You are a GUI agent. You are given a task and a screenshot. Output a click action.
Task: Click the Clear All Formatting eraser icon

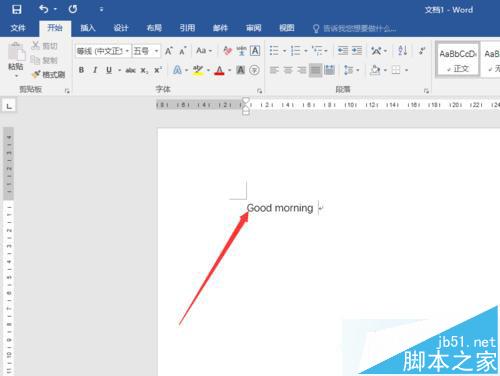[x=228, y=51]
